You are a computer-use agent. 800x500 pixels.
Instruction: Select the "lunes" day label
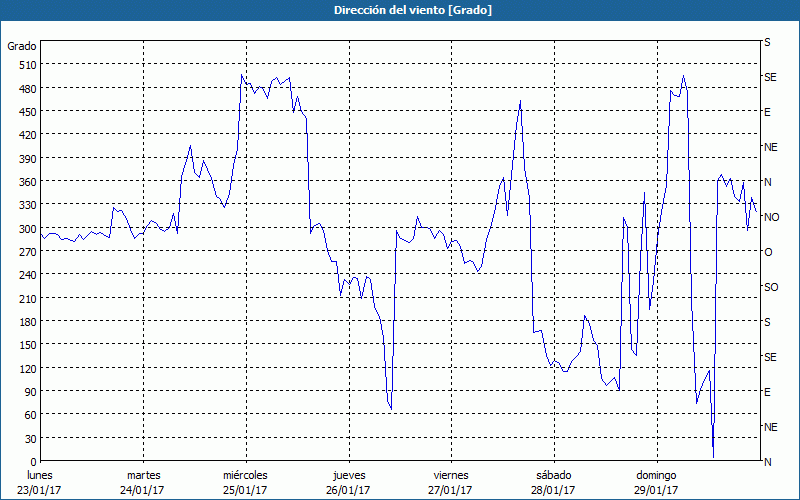click(40, 475)
